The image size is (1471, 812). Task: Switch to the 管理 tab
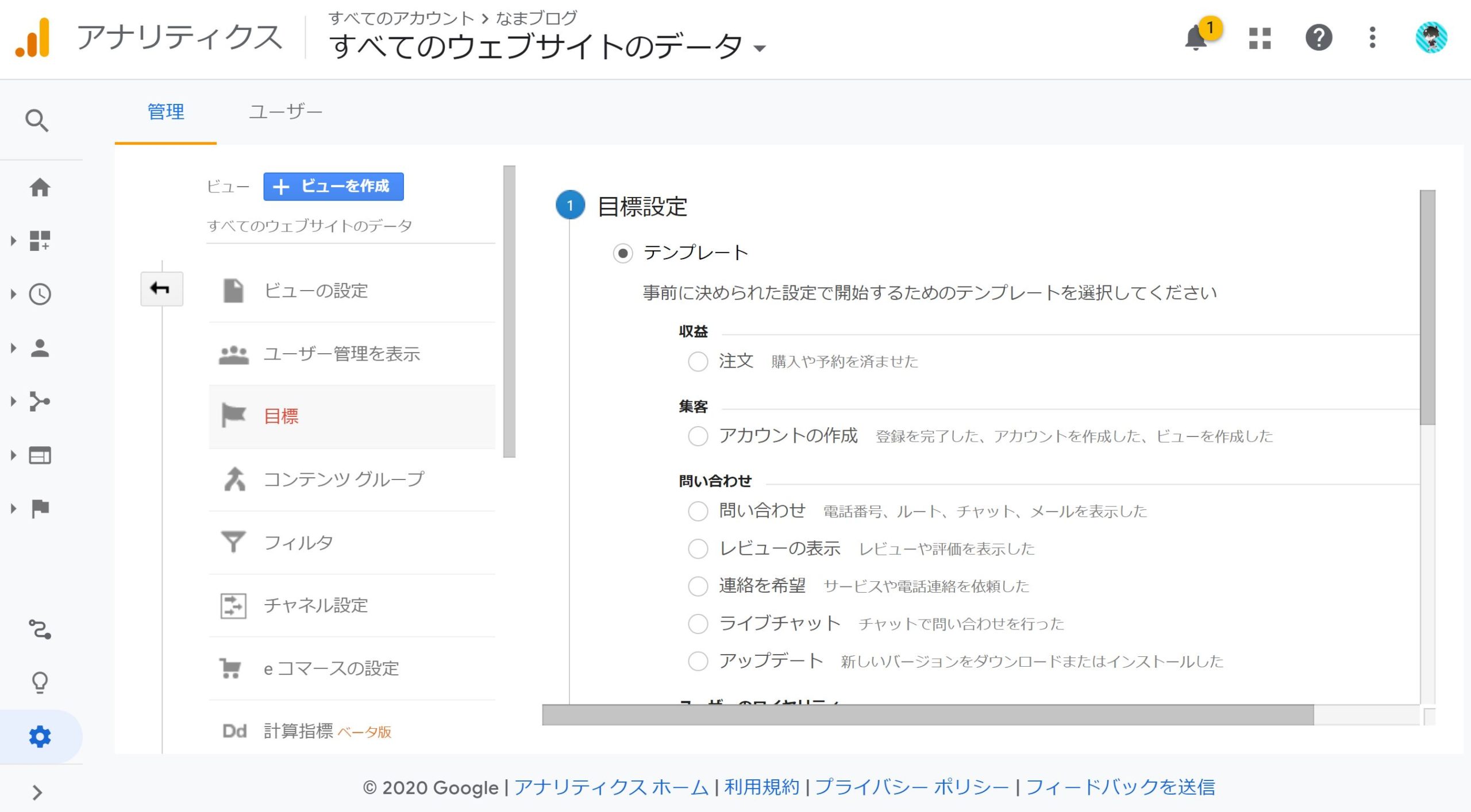point(166,112)
